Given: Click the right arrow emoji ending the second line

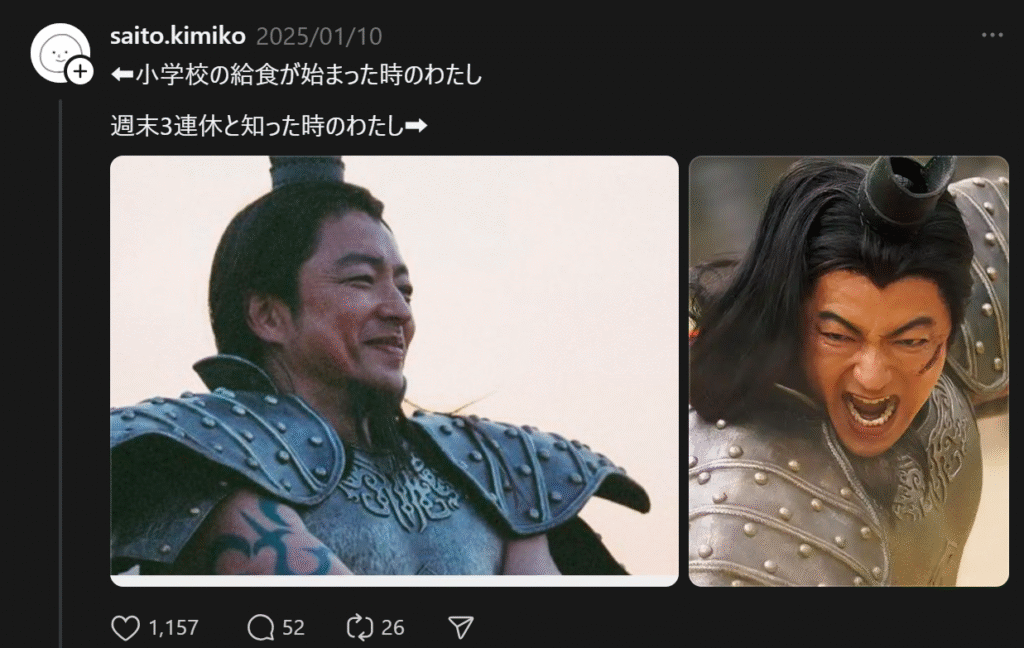Looking at the screenshot, I should [416, 125].
